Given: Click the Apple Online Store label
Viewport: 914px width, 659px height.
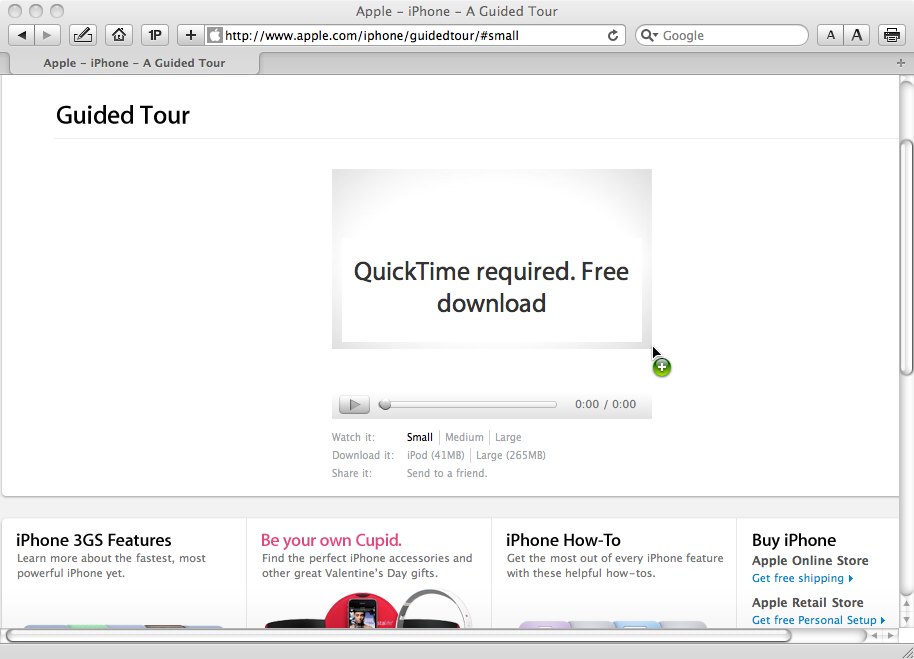Looking at the screenshot, I should (810, 561).
